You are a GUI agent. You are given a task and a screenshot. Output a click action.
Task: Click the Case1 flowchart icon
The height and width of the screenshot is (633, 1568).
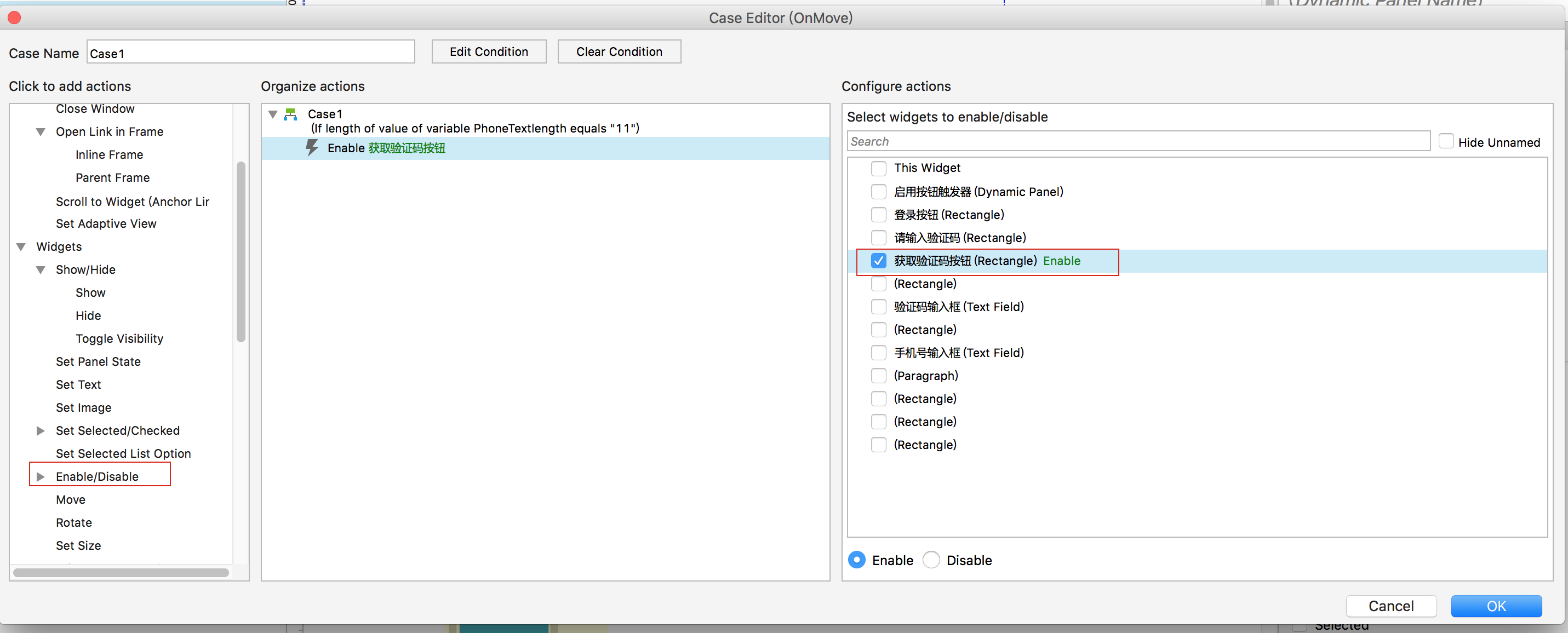(291, 114)
